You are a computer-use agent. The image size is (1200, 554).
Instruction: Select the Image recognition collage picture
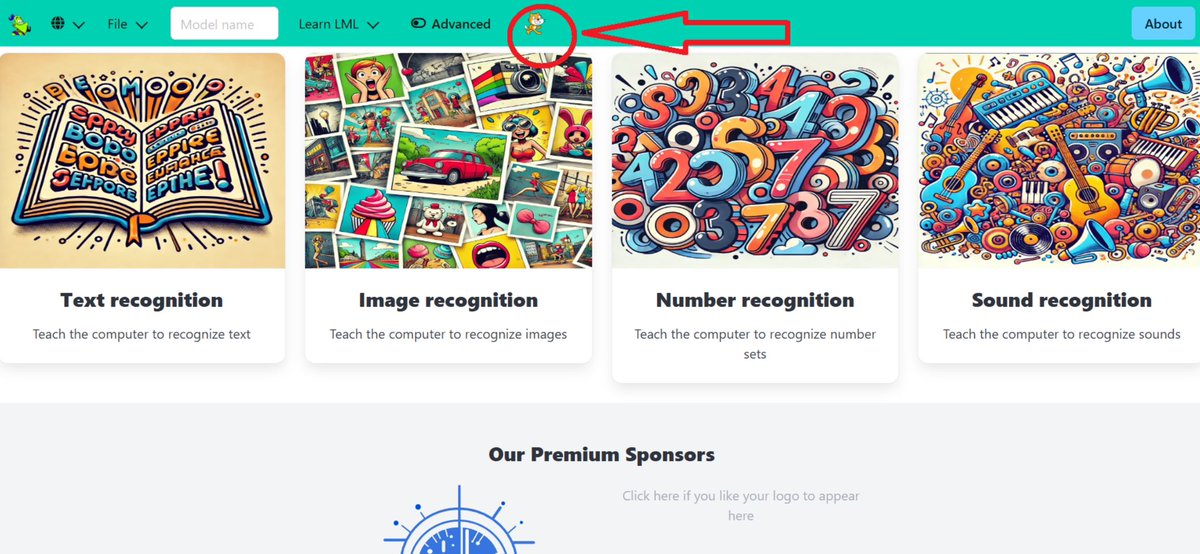click(x=448, y=160)
